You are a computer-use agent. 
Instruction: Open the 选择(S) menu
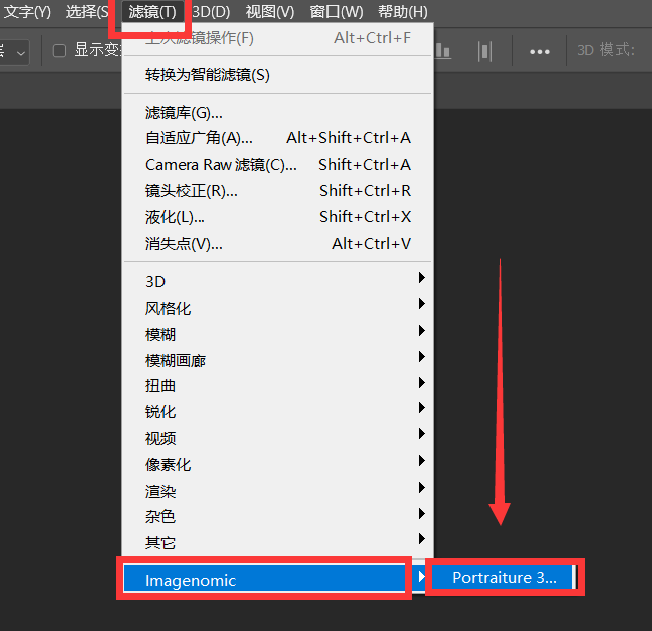pyautogui.click(x=86, y=12)
